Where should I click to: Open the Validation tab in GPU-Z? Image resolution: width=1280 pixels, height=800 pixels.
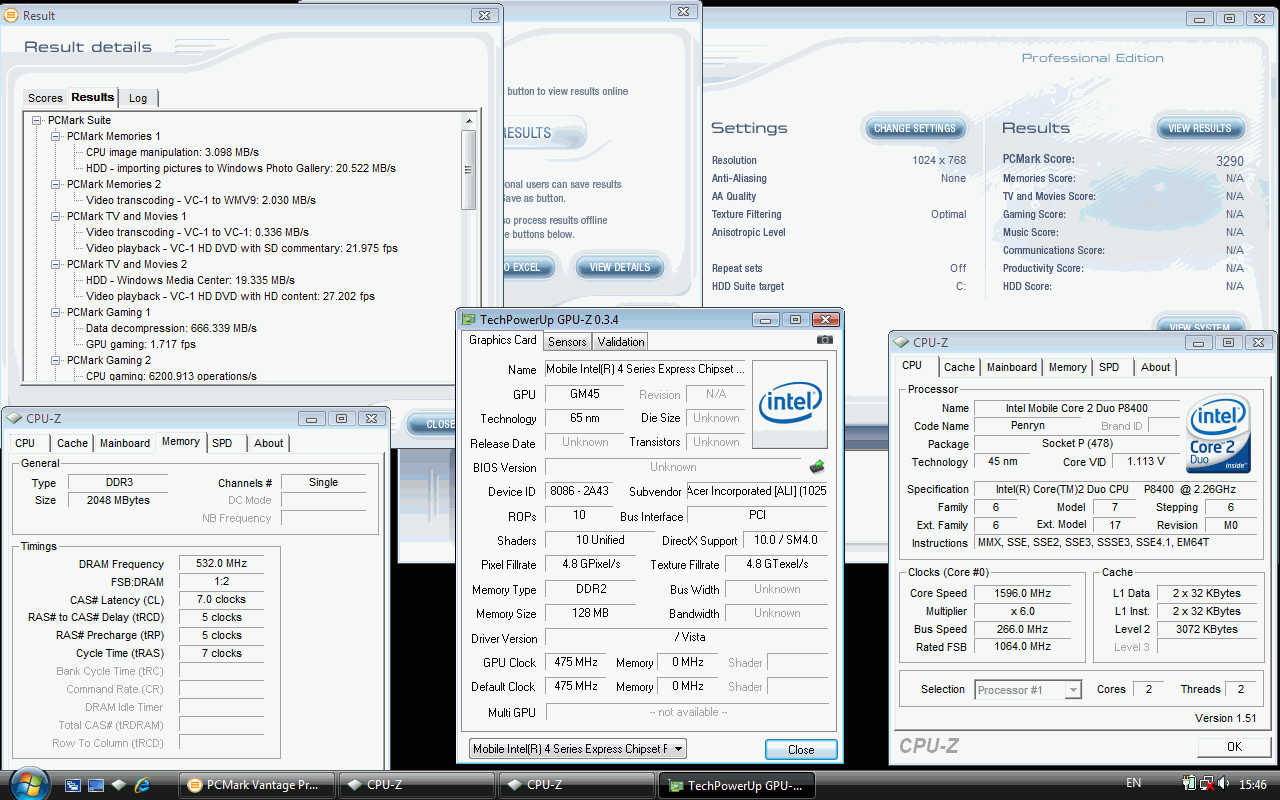click(x=621, y=342)
